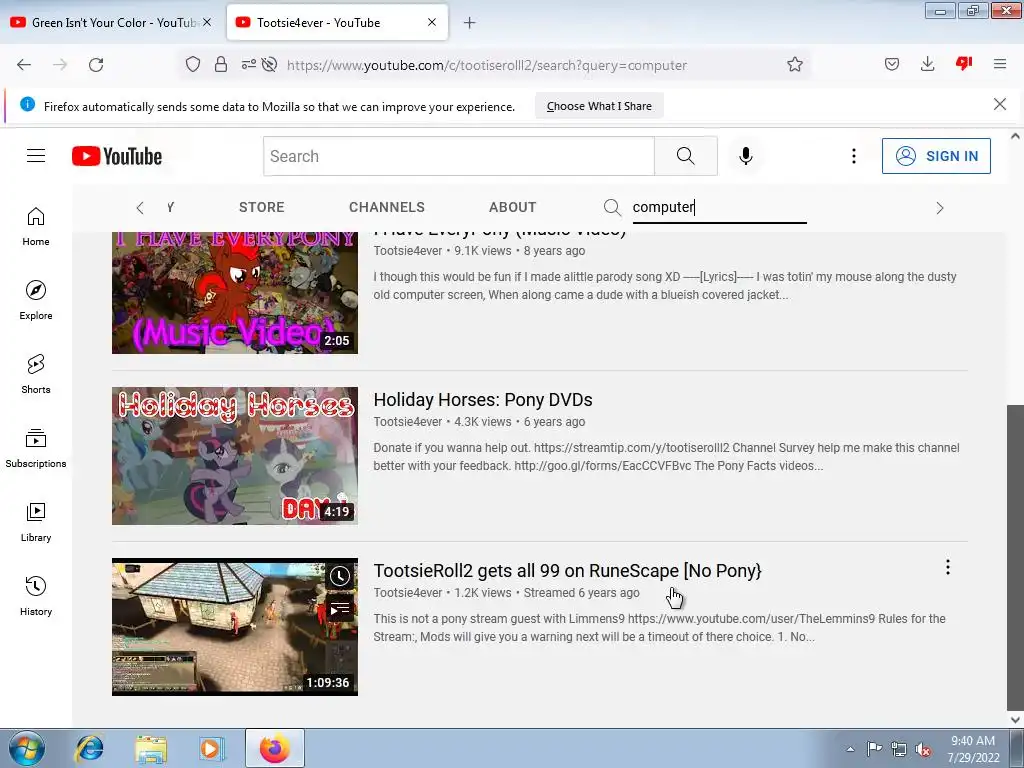Click the search magnifier button in YouTube header

pos(686,156)
